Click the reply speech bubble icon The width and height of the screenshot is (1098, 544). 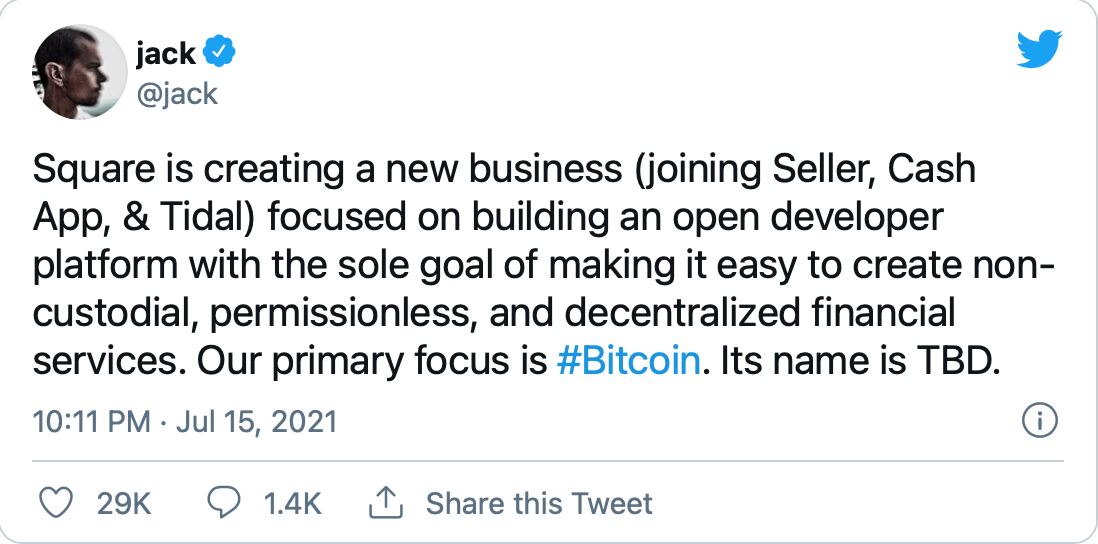(x=221, y=502)
